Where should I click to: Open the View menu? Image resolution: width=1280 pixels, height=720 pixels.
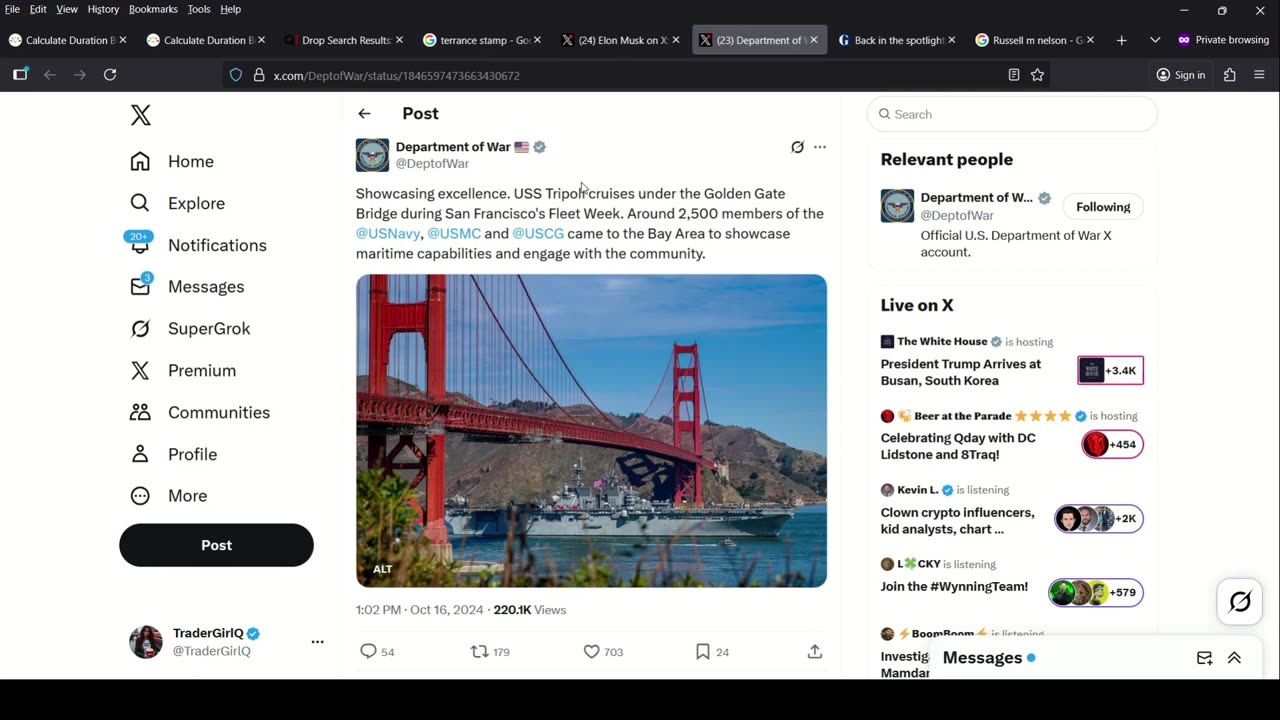click(67, 9)
